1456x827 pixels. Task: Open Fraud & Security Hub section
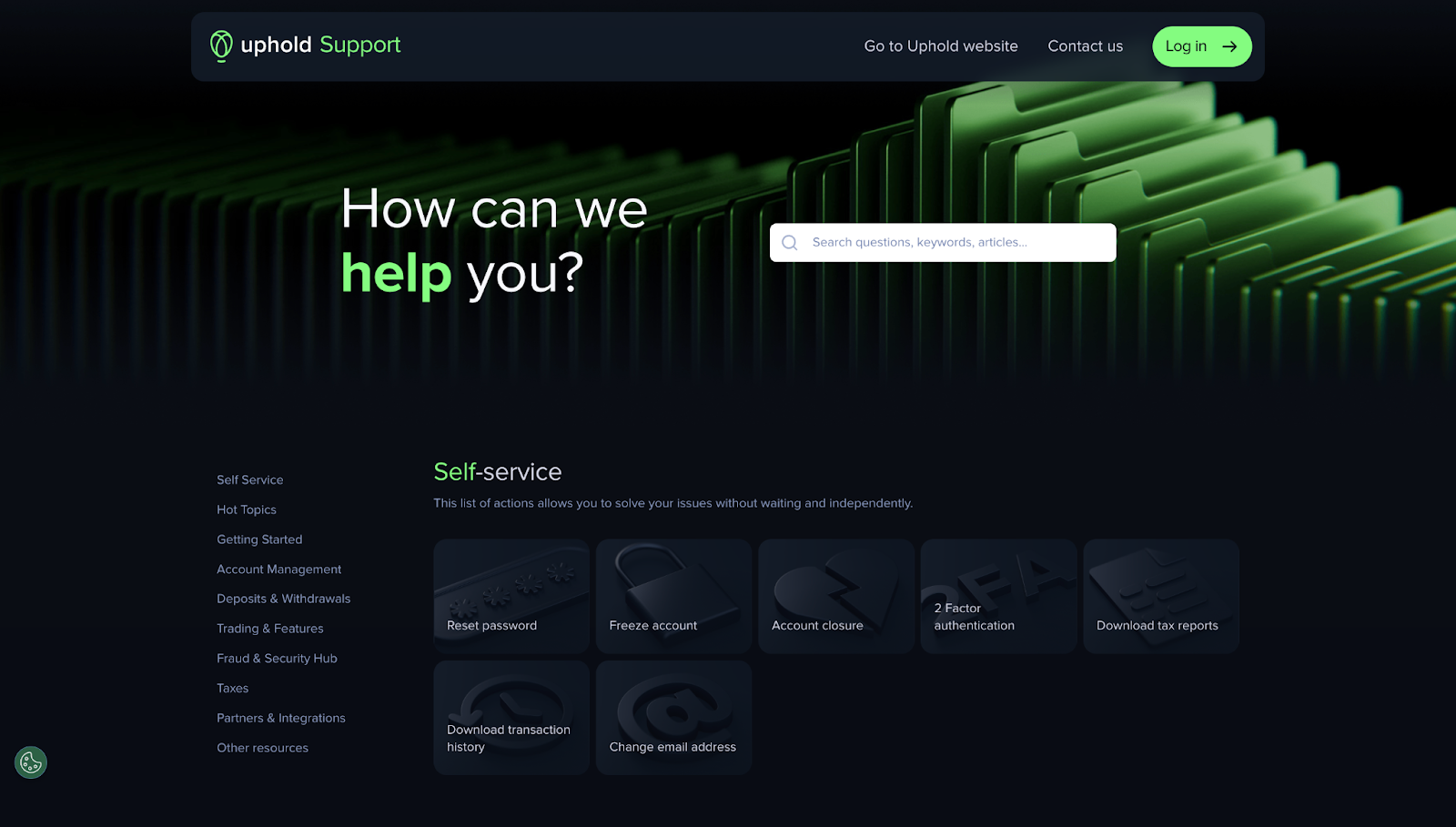pos(278,659)
